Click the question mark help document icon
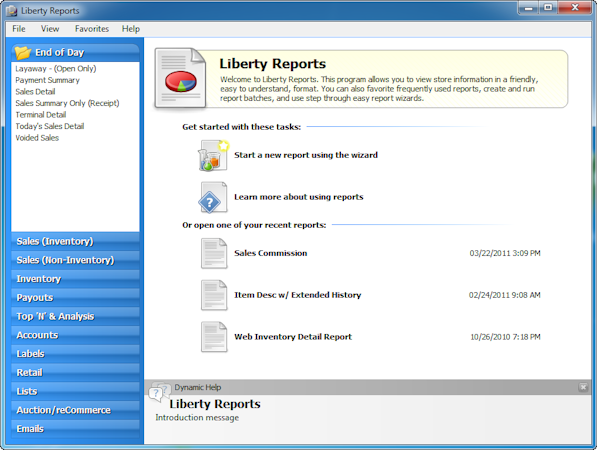The image size is (597, 450). [213, 197]
